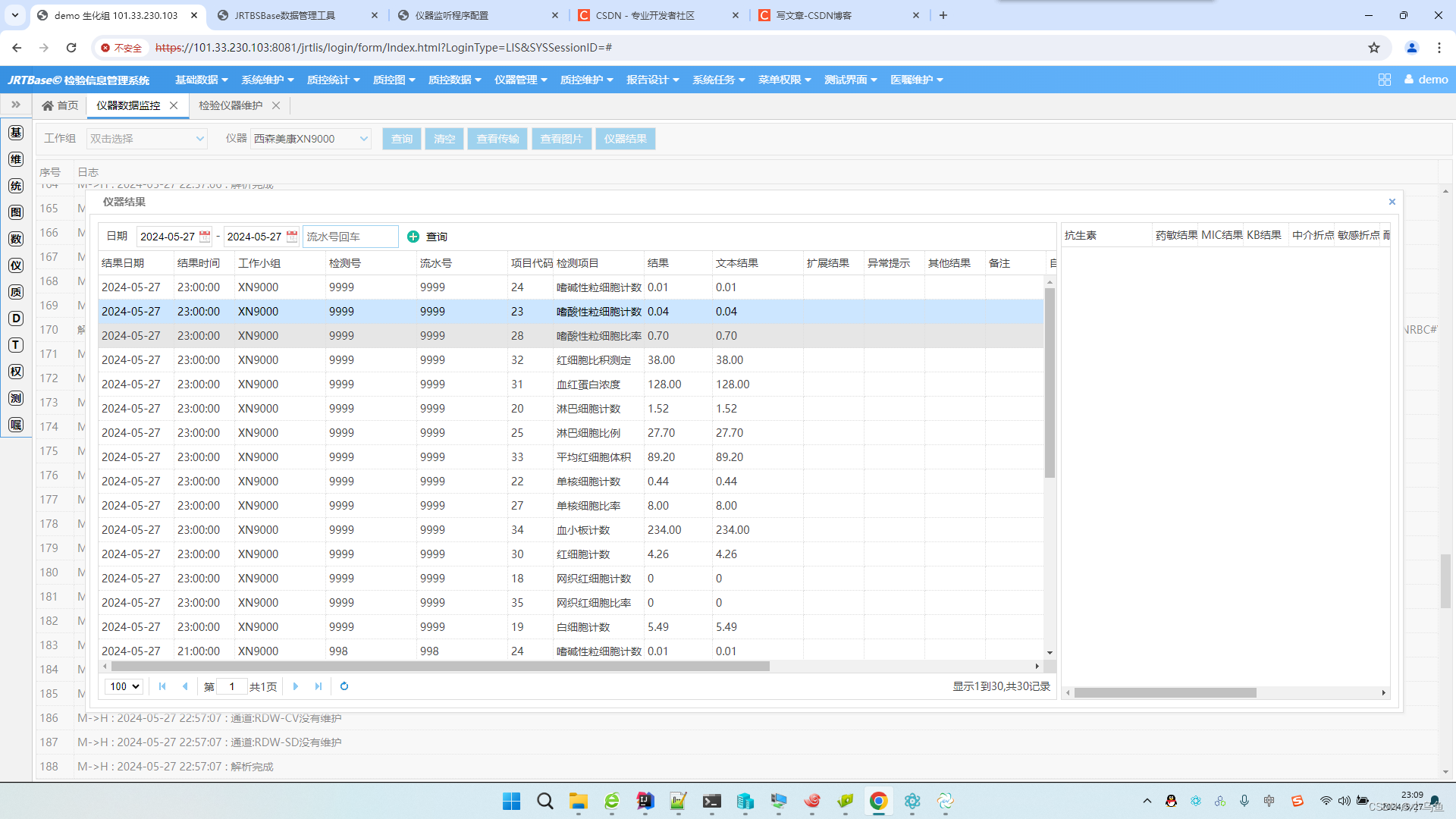Click the sidebar 基 icon
Screen dimensions: 1456x819
click(x=16, y=133)
